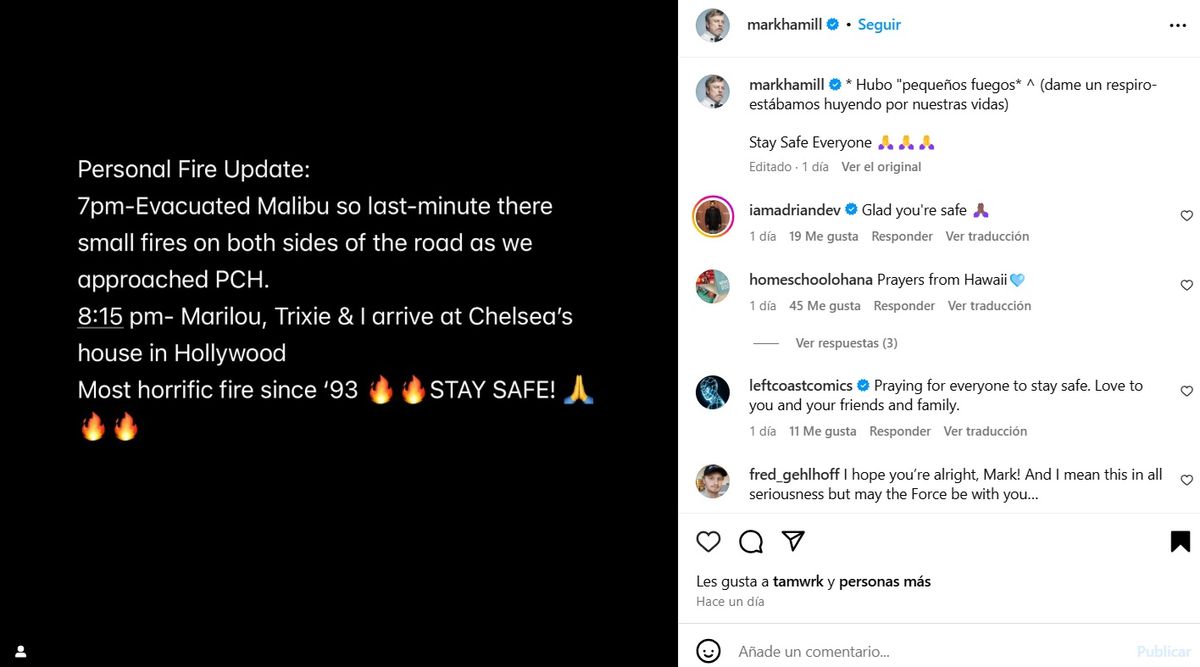The image size is (1200, 667).
Task: Click Ver traducción on iamadriandev's comment
Action: pyautogui.click(x=987, y=236)
